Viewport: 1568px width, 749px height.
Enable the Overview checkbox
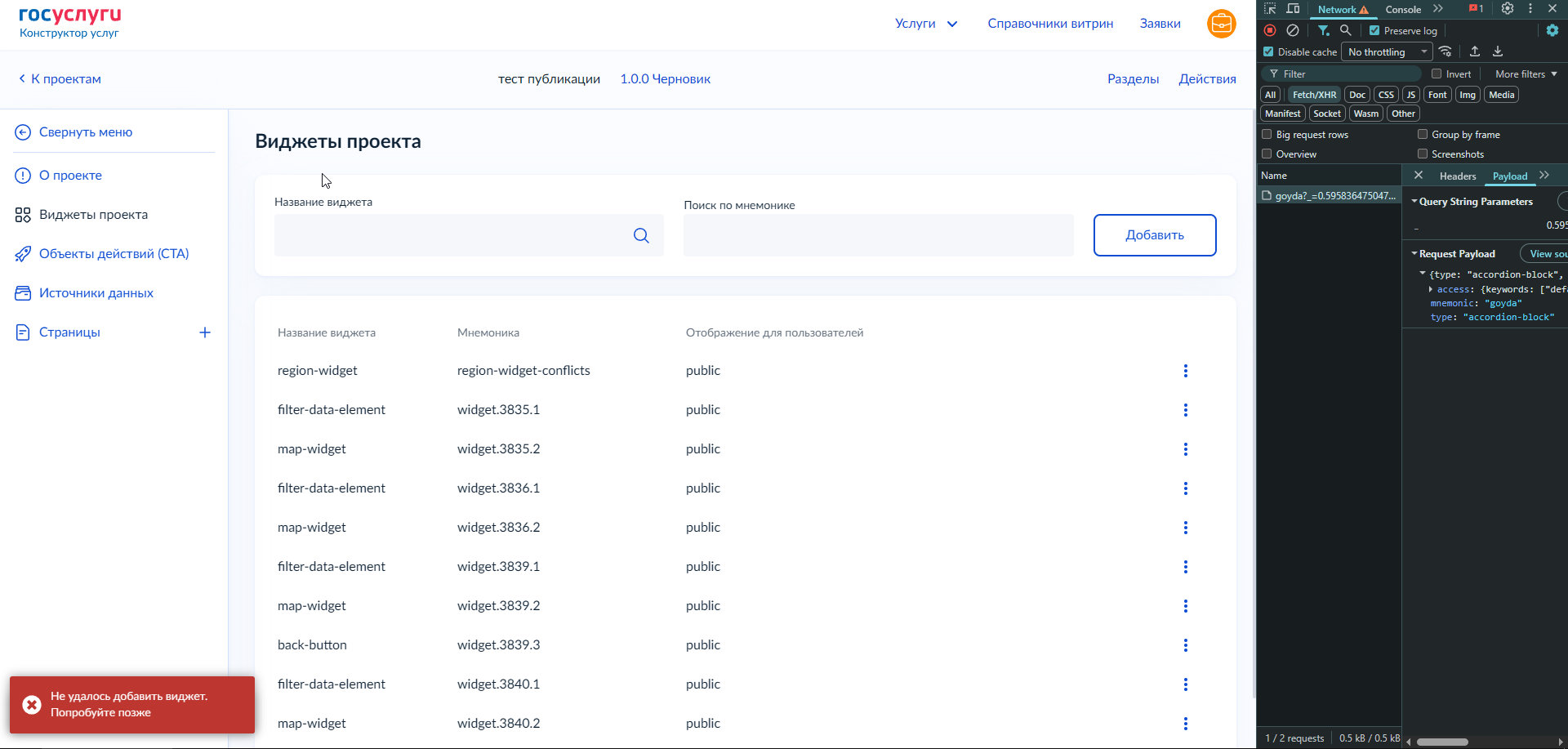click(1267, 154)
